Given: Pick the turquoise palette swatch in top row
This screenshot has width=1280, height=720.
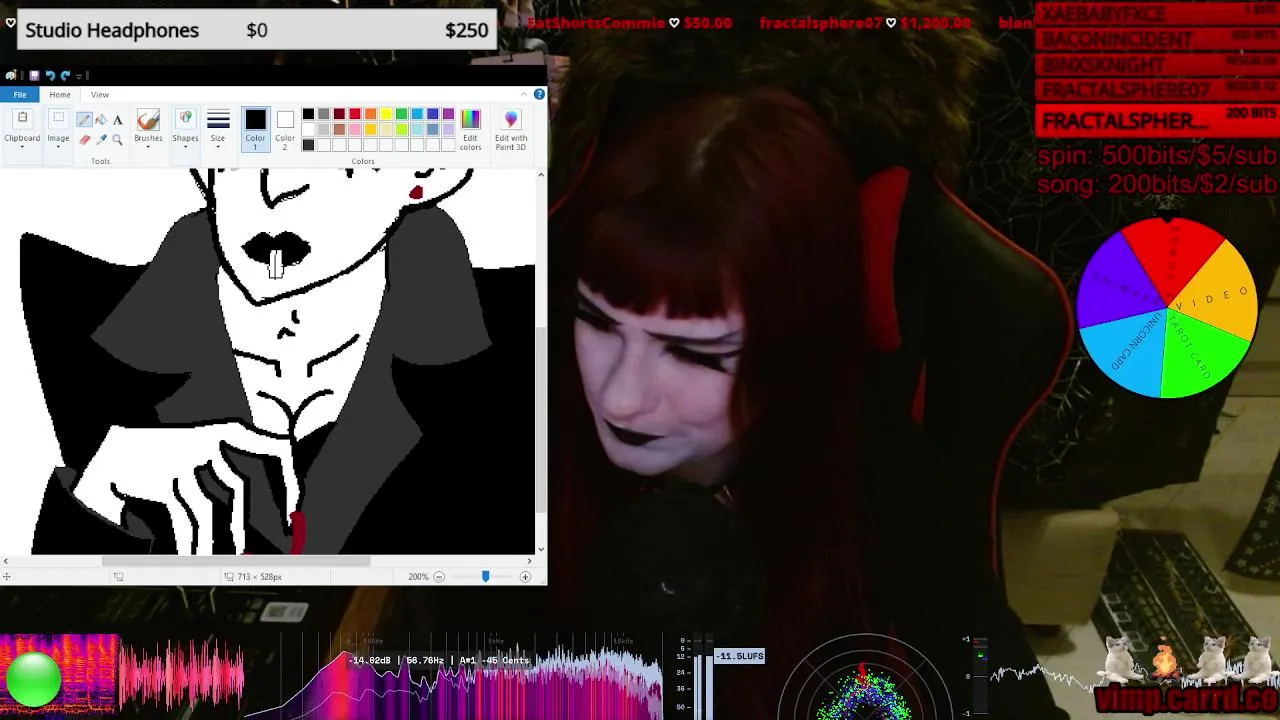Looking at the screenshot, I should click(x=417, y=114).
